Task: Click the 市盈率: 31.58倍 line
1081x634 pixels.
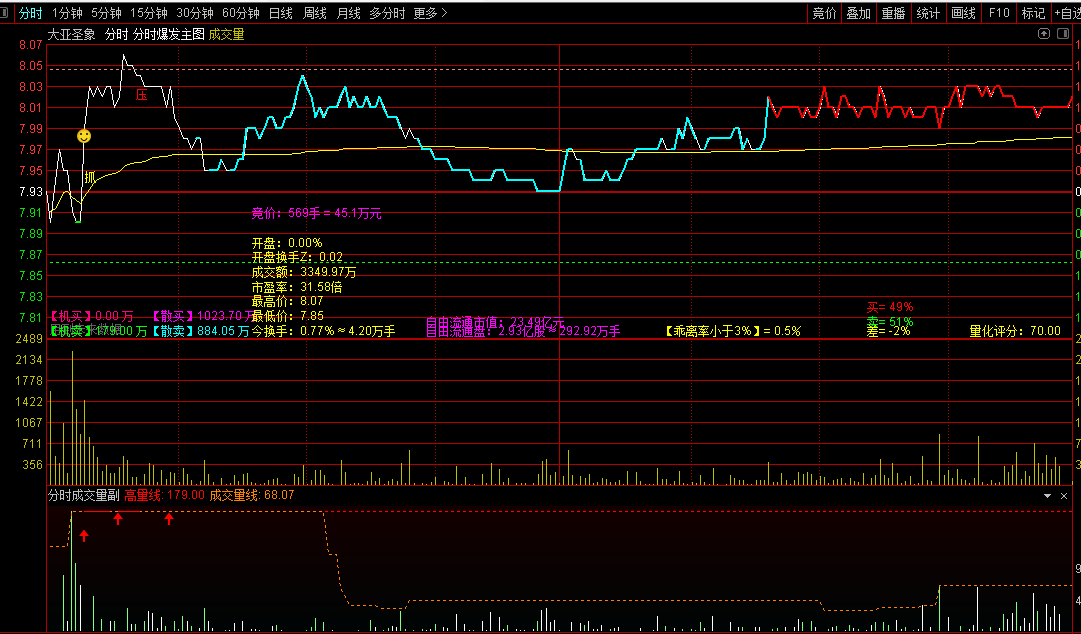Action: 297,287
